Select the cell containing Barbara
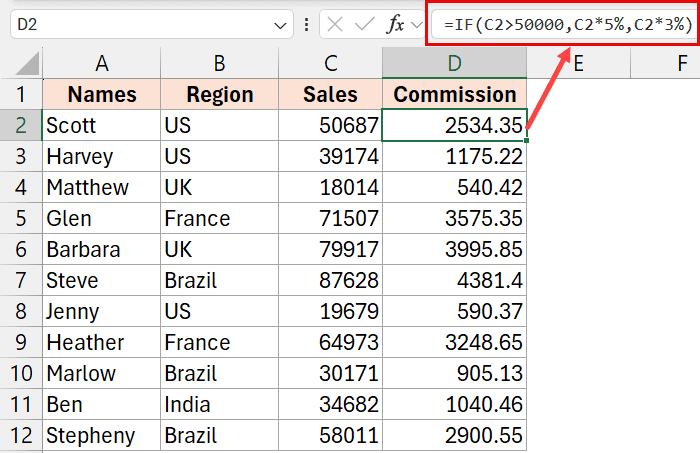Image resolution: width=700 pixels, height=453 pixels. [102, 249]
